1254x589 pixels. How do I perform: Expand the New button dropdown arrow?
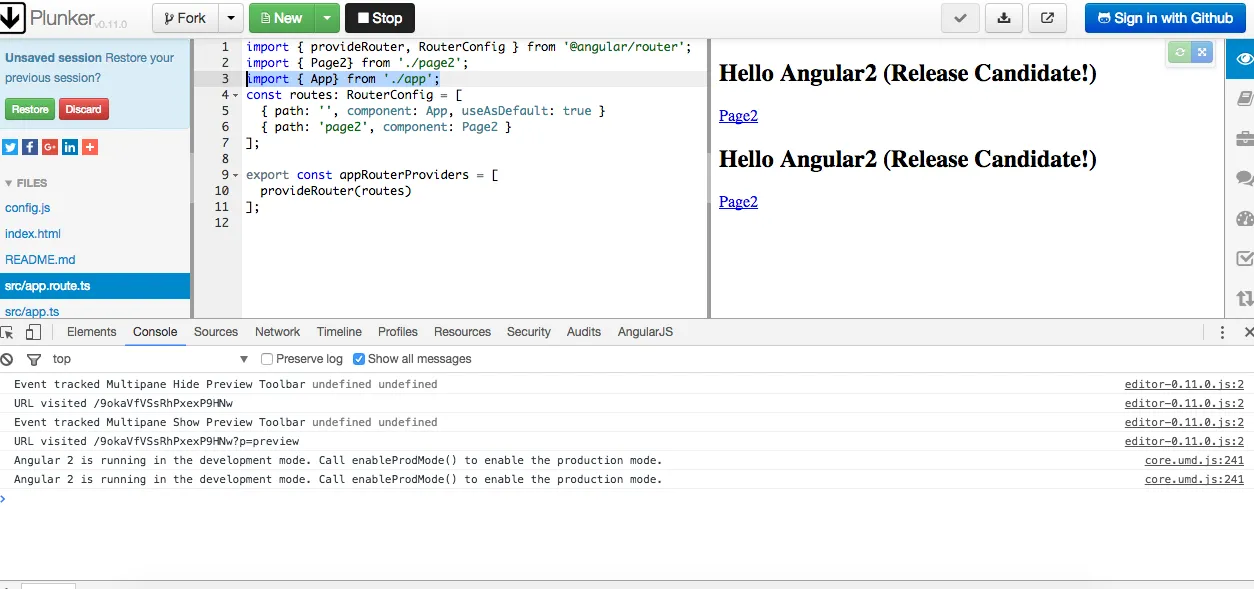tap(327, 18)
